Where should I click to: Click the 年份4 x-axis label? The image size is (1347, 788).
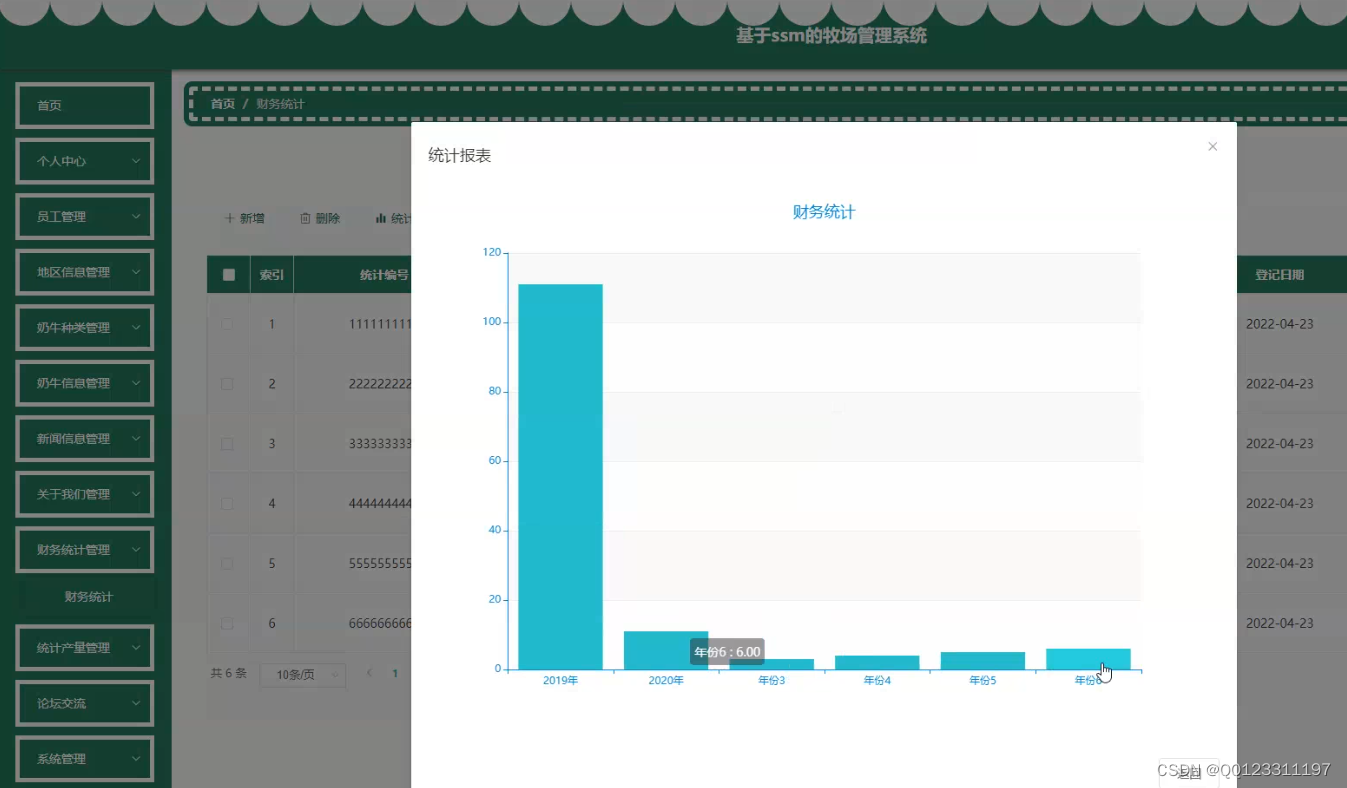pyautogui.click(x=877, y=681)
